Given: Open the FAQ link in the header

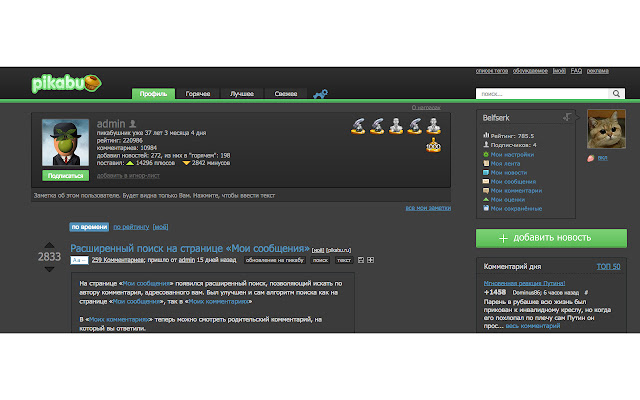Looking at the screenshot, I should 576,71.
